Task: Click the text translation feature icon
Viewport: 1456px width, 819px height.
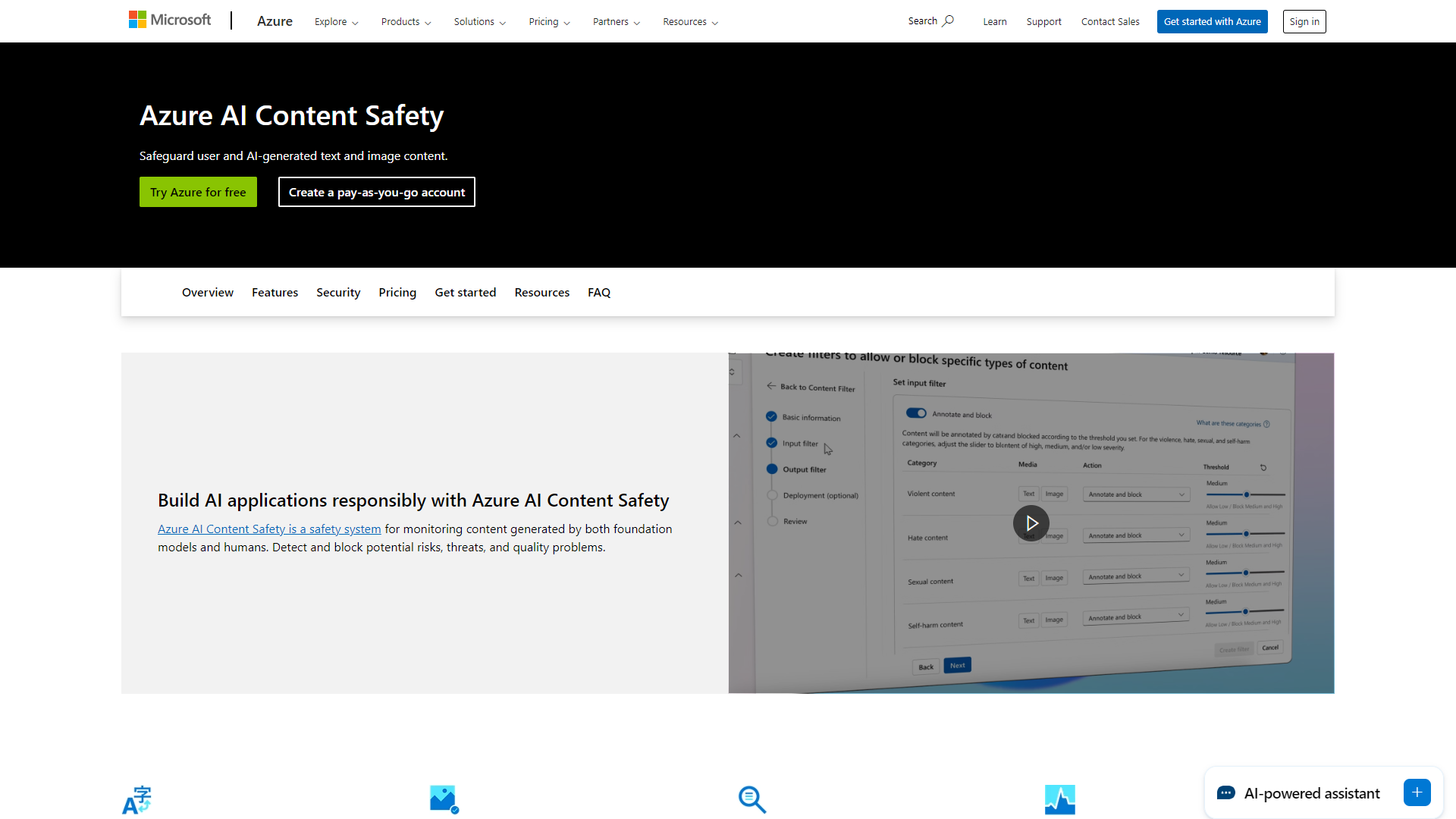Action: click(x=137, y=799)
